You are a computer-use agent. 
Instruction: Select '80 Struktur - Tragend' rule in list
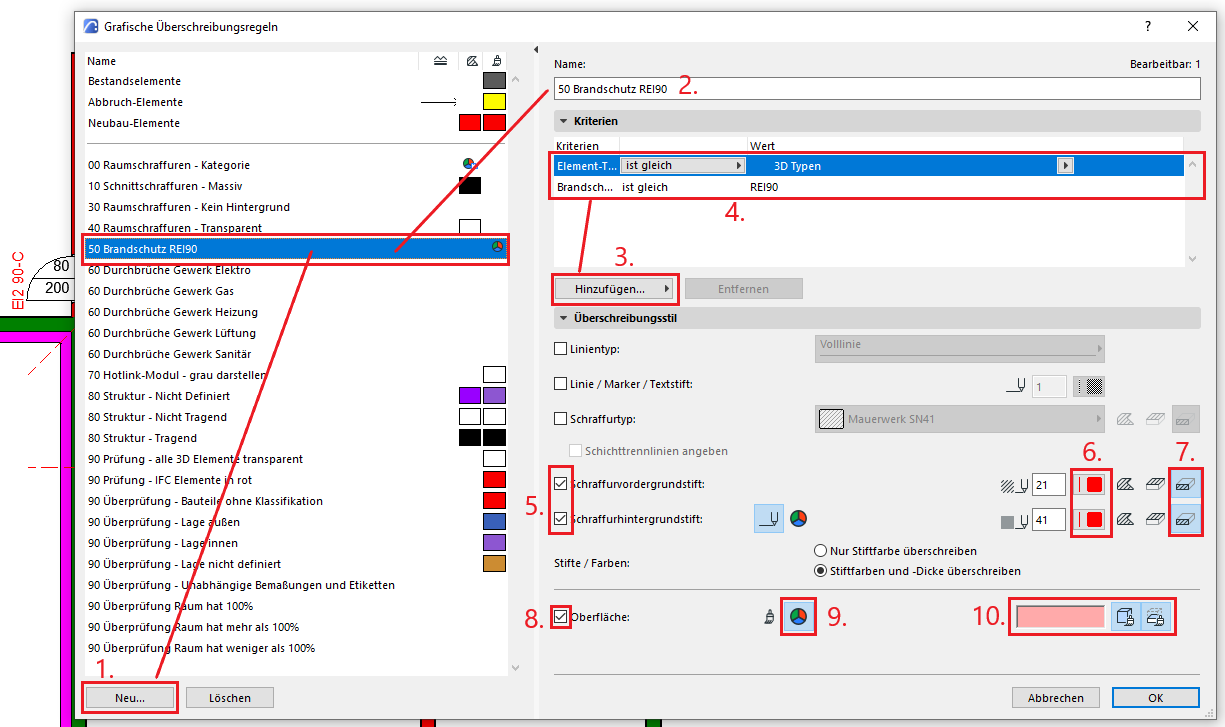pos(142,438)
